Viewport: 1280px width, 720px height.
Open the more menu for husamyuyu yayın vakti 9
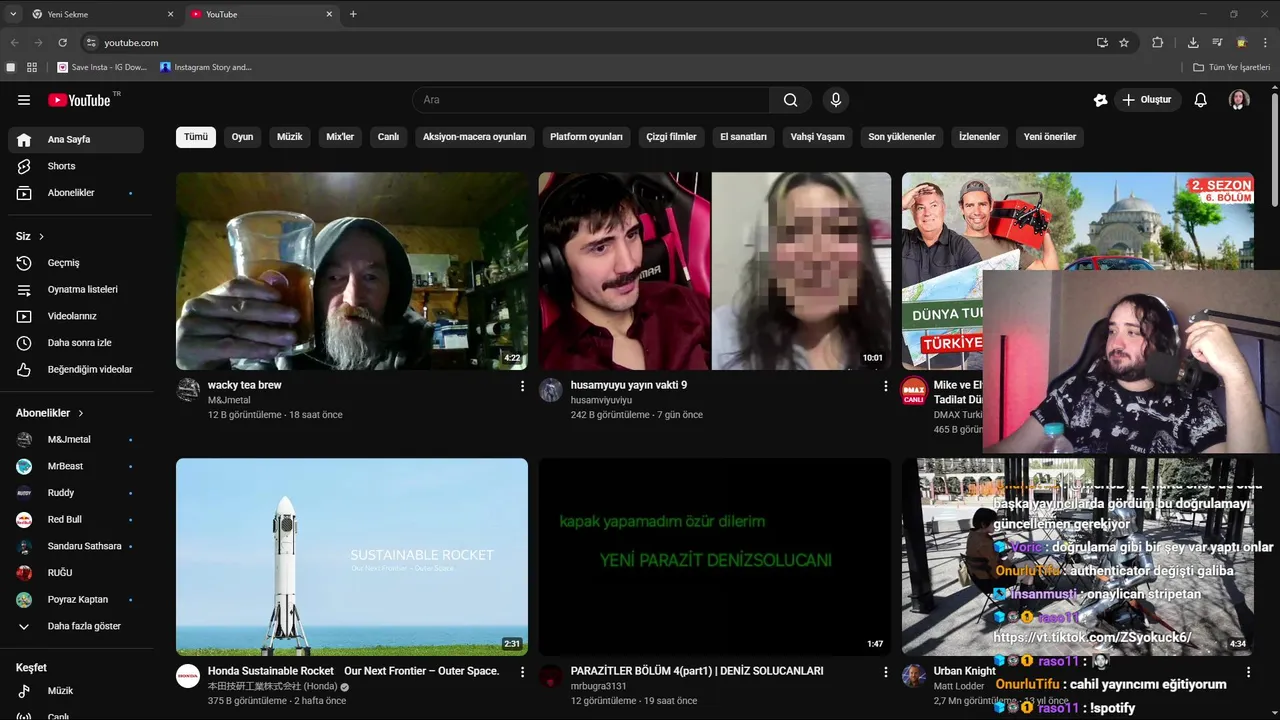885,386
